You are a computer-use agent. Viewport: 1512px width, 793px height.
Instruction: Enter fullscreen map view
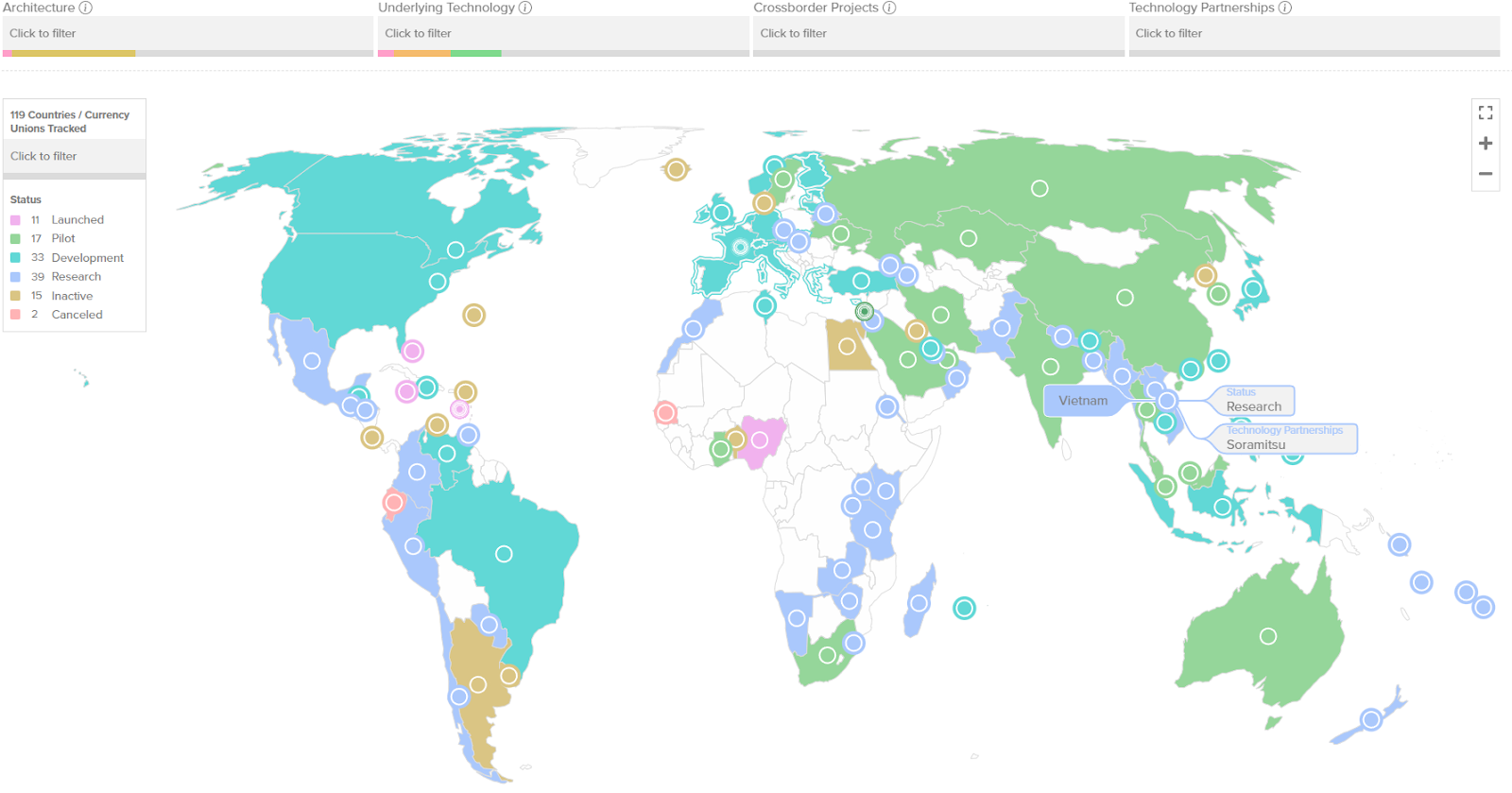pos(1486,112)
